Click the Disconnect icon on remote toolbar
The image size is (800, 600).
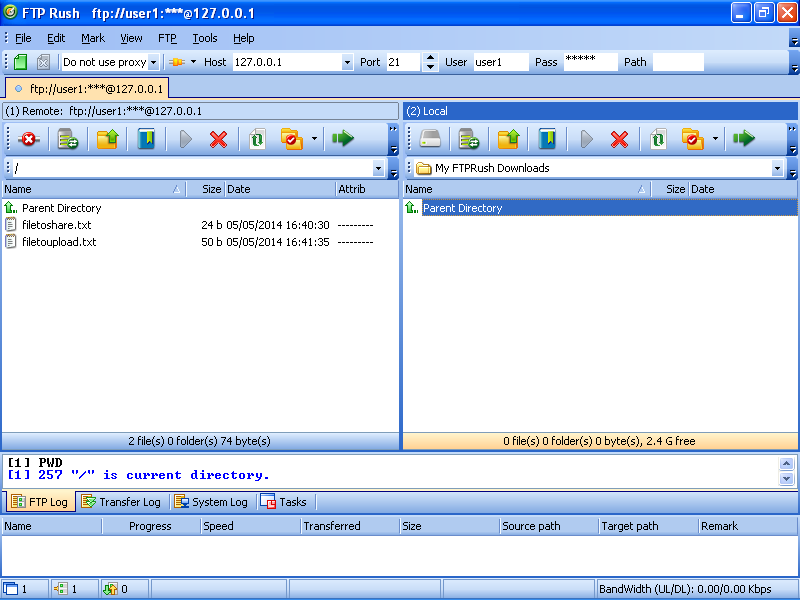tap(28, 140)
